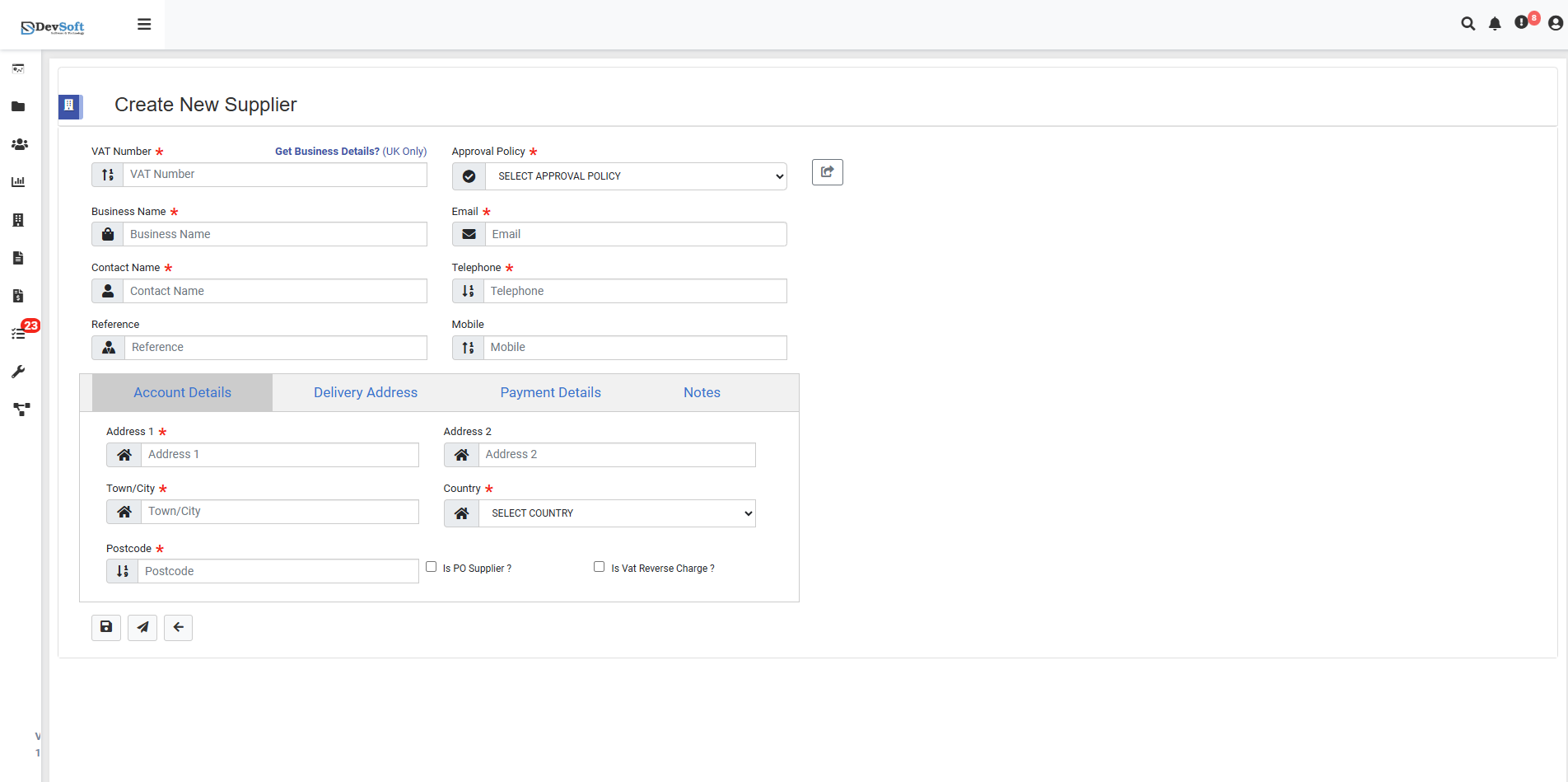Focus the VAT Number input field
1568x782 pixels.
[x=274, y=175]
